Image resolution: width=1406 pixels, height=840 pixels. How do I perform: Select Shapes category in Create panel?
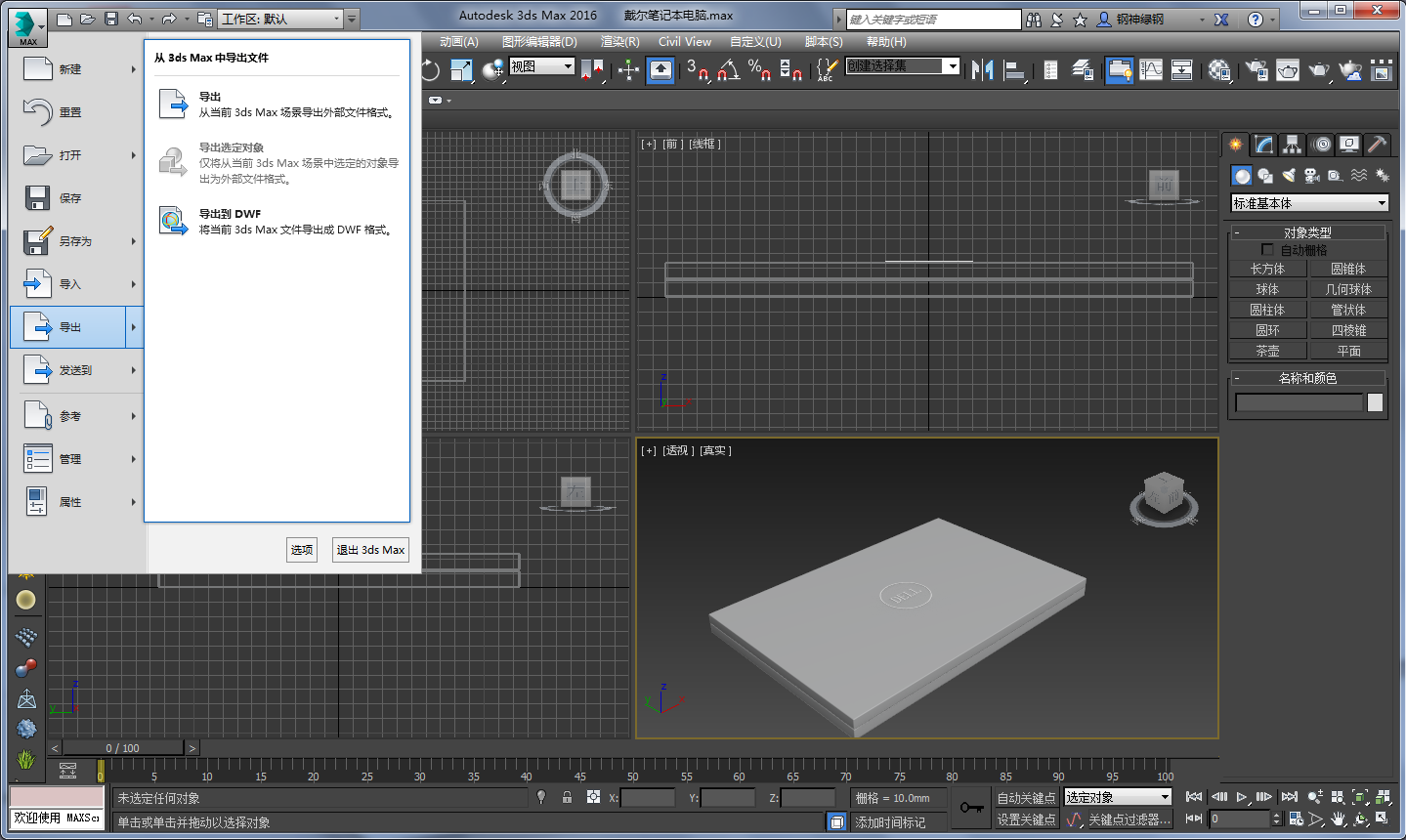[x=1265, y=176]
